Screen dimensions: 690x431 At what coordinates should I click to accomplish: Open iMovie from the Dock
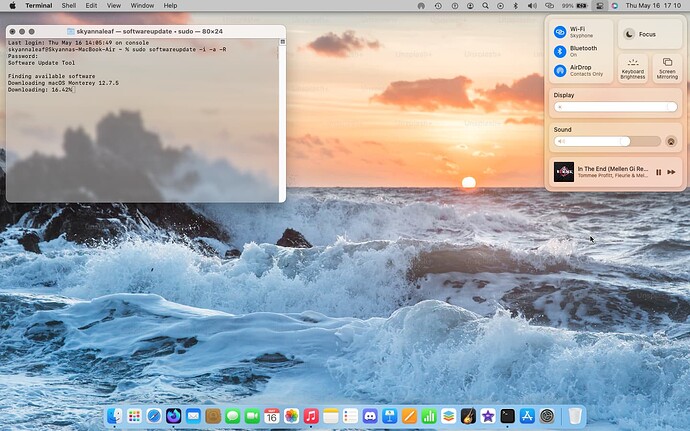click(488, 416)
